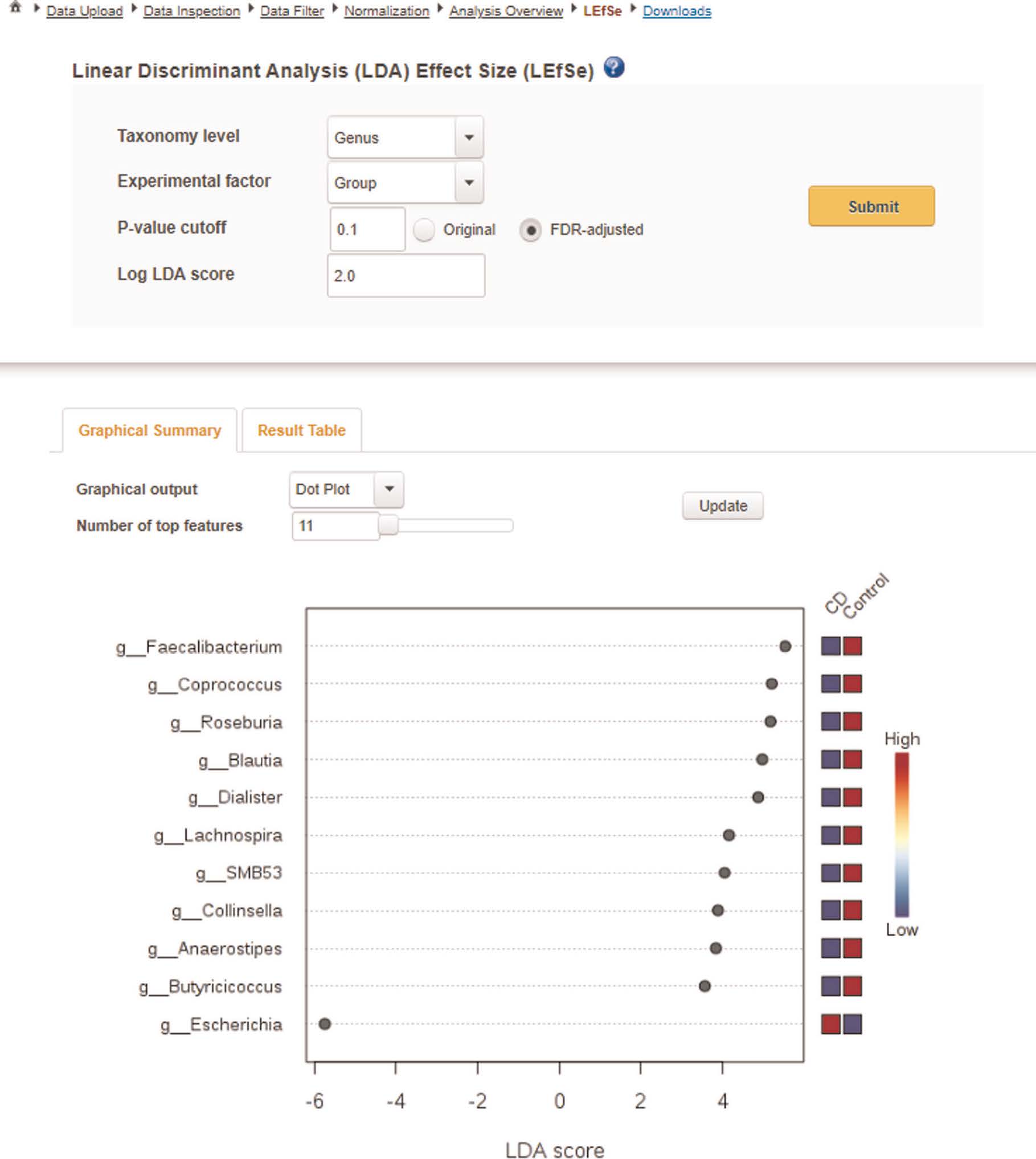Screen dimensions: 1036x1159
Task: Click the CD heatmap square for Escherichia
Action: pyautogui.click(x=831, y=1024)
